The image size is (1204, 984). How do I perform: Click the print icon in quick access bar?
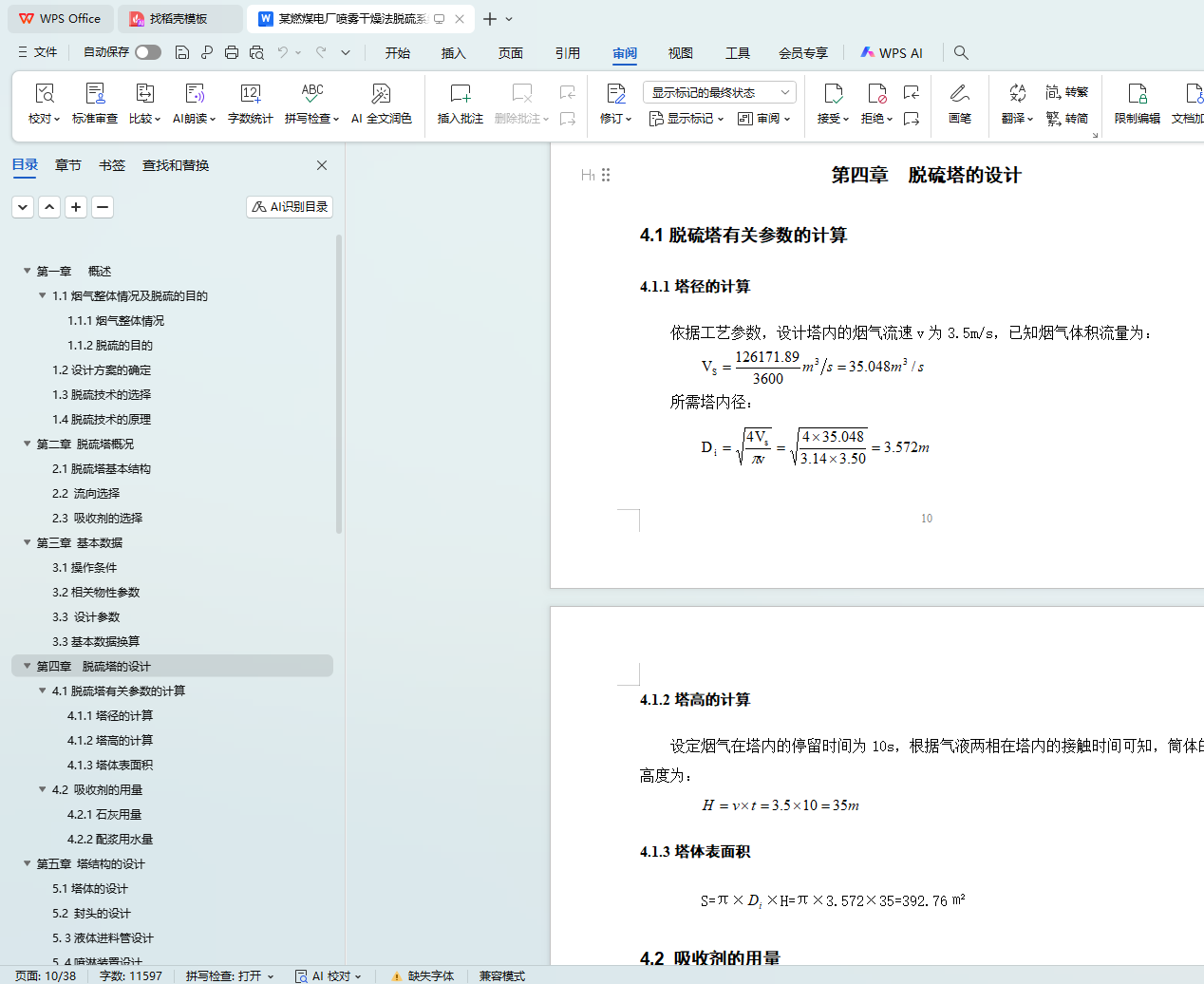point(232,53)
